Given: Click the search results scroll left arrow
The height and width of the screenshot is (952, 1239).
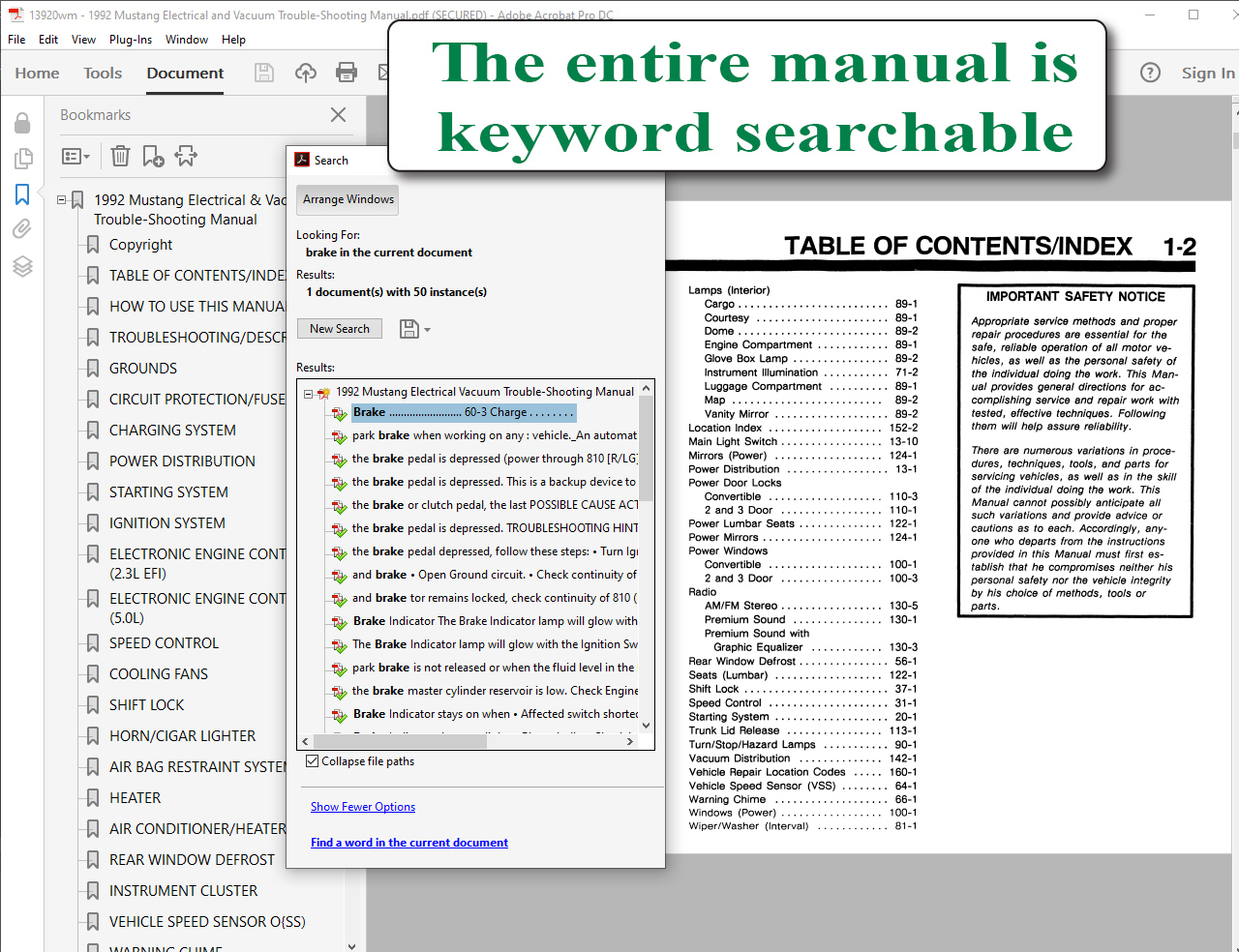Looking at the screenshot, I should (307, 741).
